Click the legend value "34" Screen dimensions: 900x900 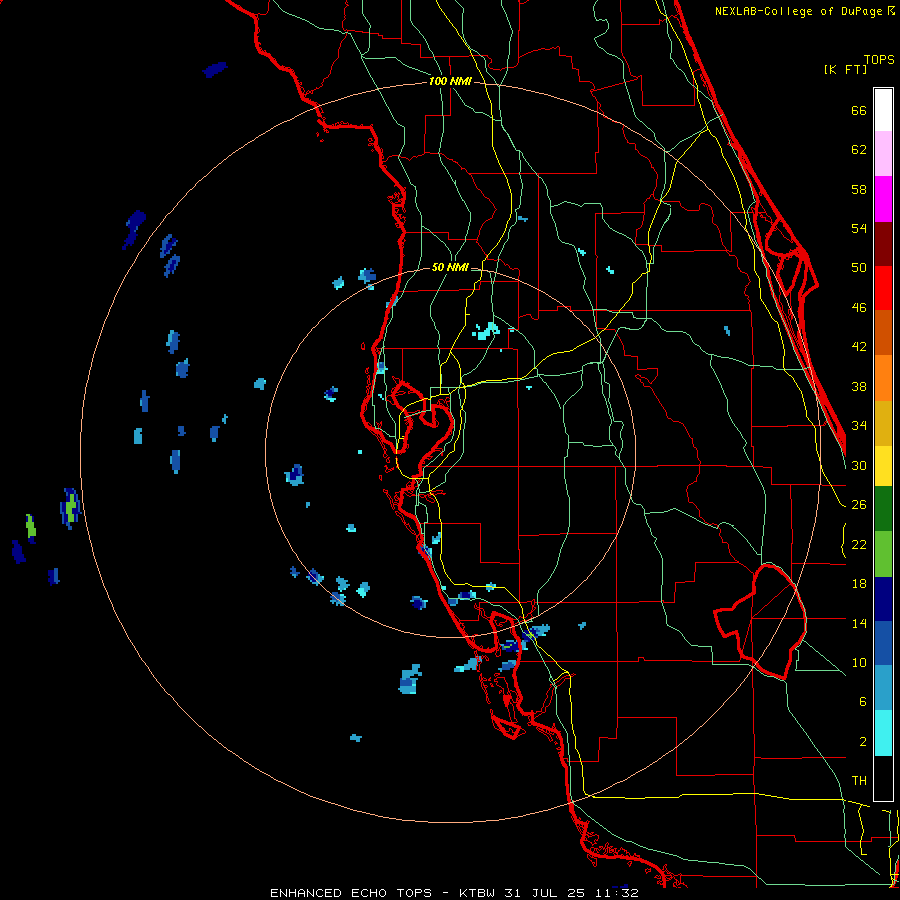(x=859, y=426)
